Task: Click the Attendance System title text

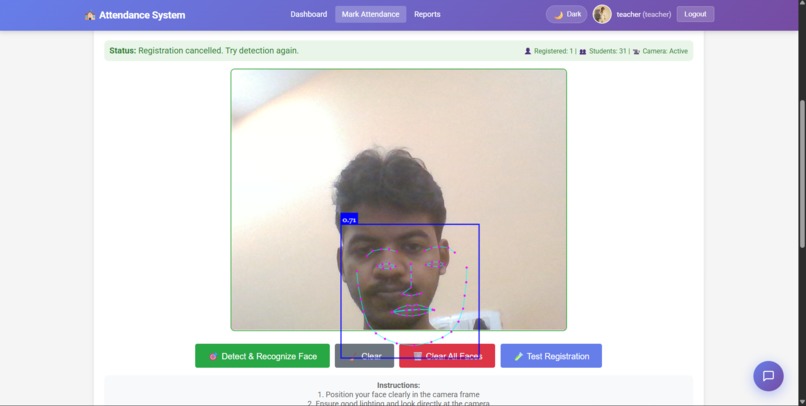Action: coord(142,15)
